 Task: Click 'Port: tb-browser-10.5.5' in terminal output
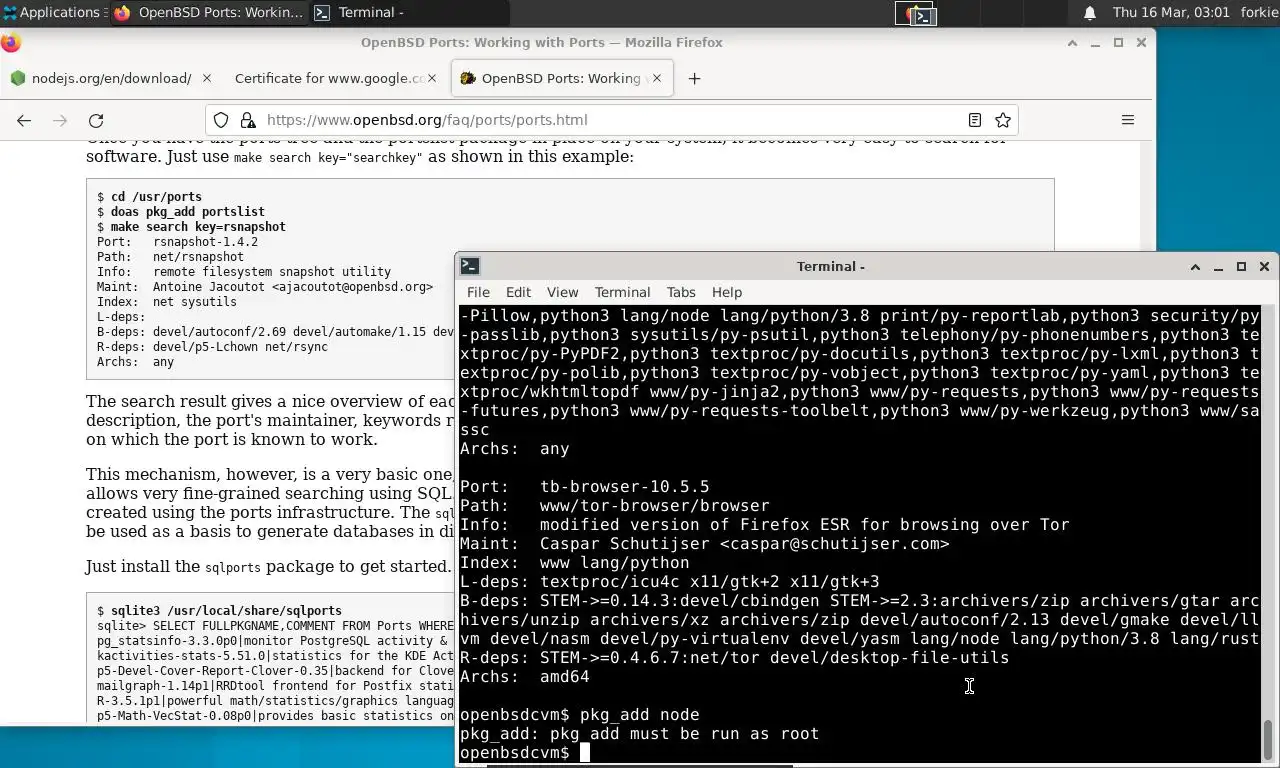click(x=584, y=487)
